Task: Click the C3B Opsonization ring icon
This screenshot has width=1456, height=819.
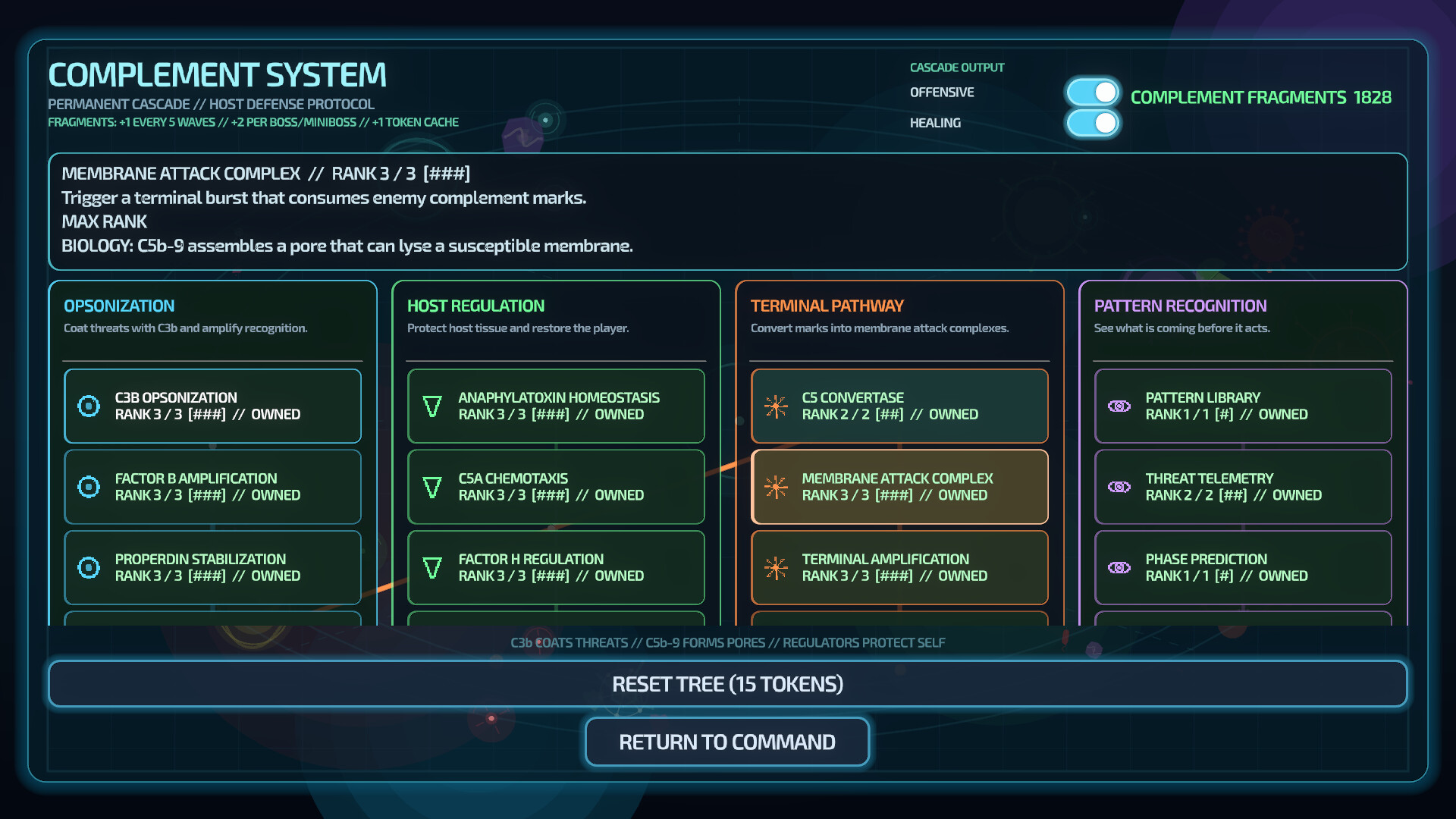Action: coord(89,406)
